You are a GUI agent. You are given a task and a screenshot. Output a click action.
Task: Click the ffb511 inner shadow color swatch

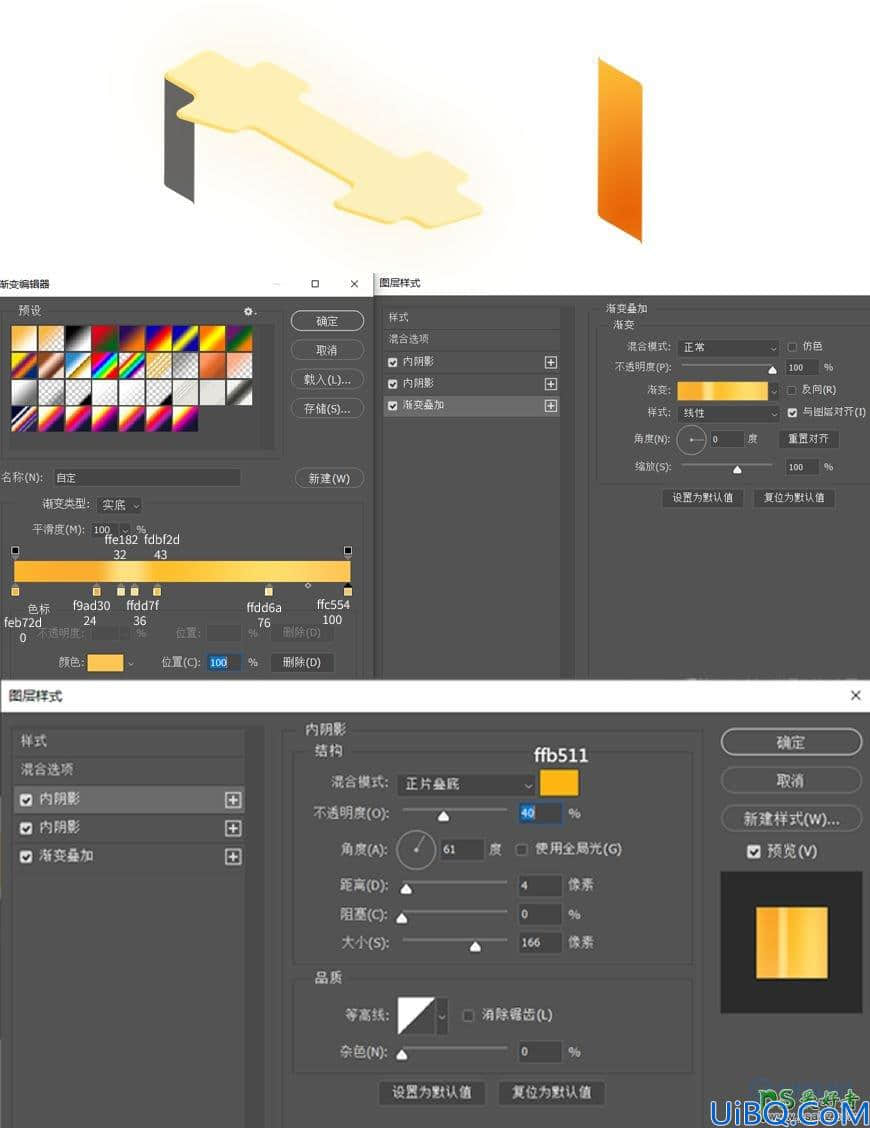click(x=559, y=783)
